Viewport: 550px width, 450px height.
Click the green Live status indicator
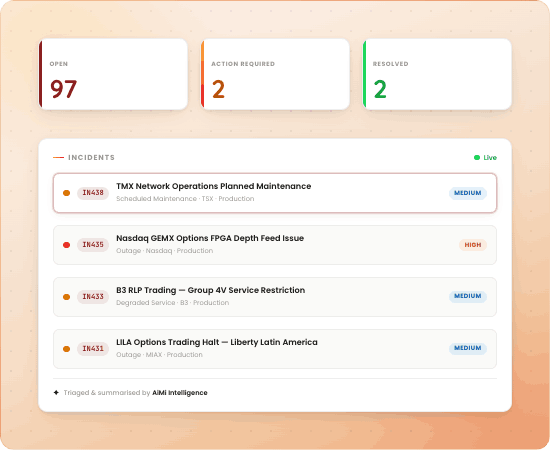pos(485,157)
